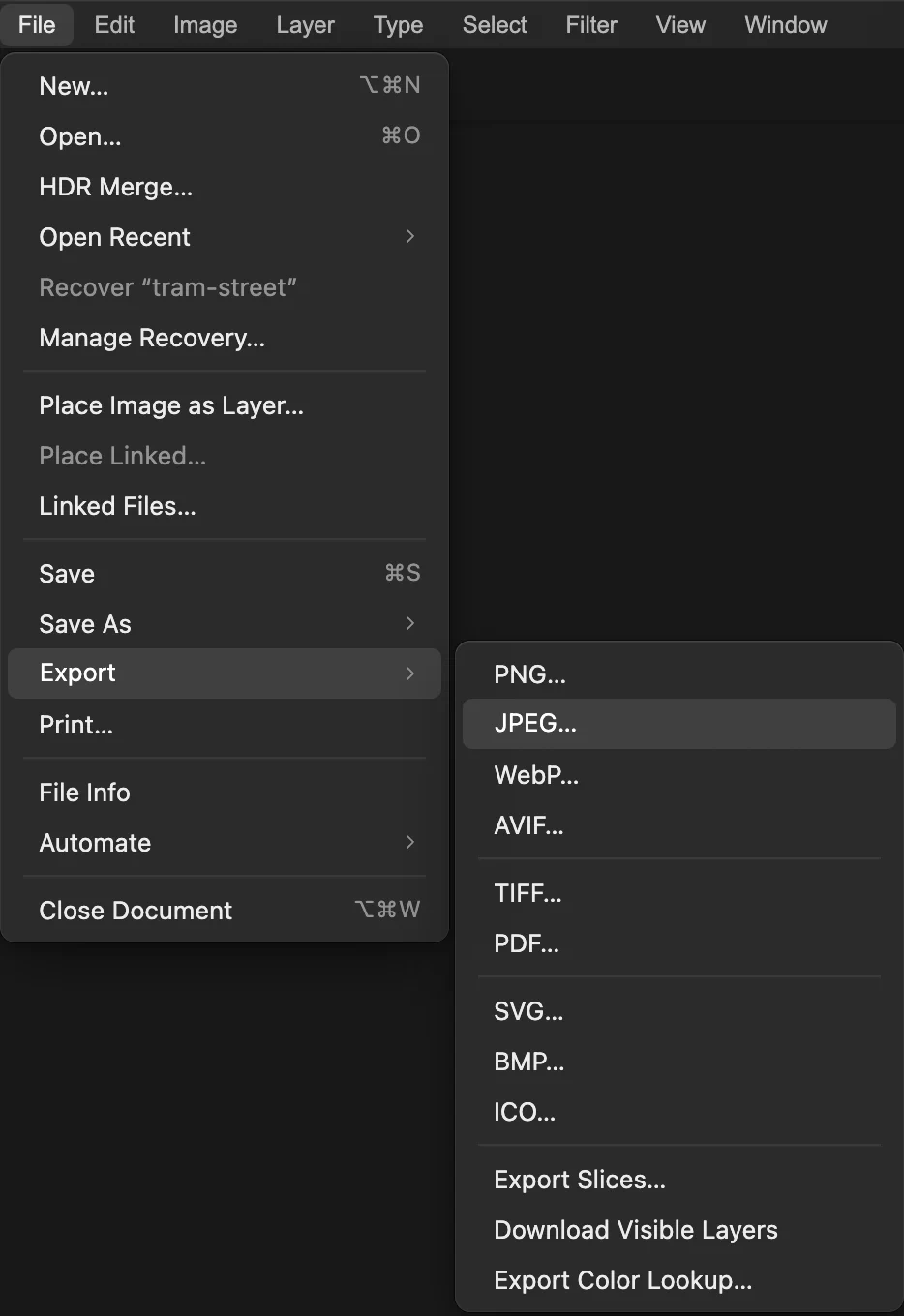The height and width of the screenshot is (1316, 904).
Task: Open the Select menu
Action: [495, 24]
